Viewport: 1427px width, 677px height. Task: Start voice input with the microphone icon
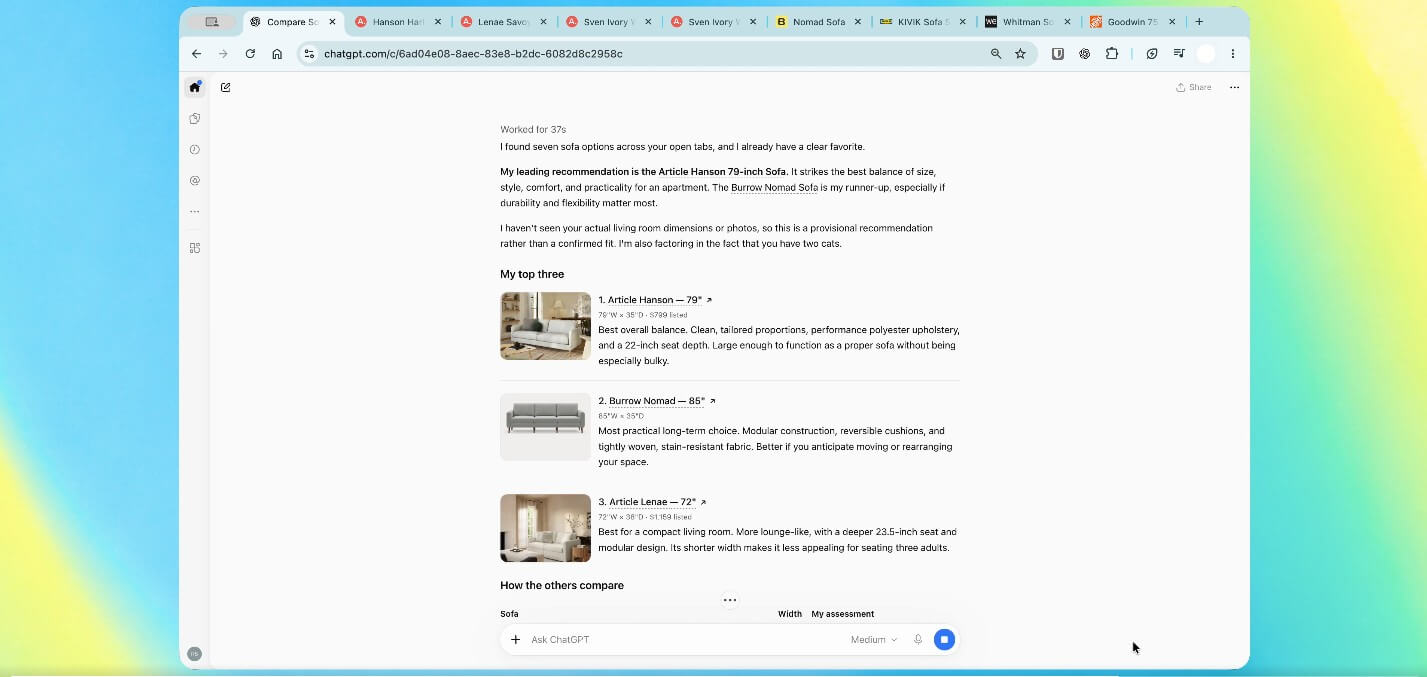pos(918,640)
